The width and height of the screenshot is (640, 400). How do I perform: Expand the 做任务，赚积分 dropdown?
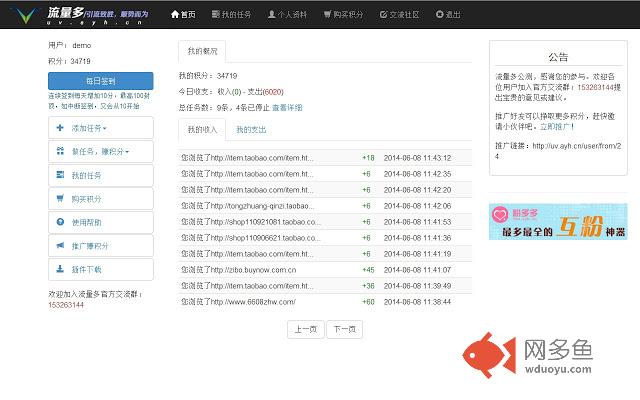point(101,151)
